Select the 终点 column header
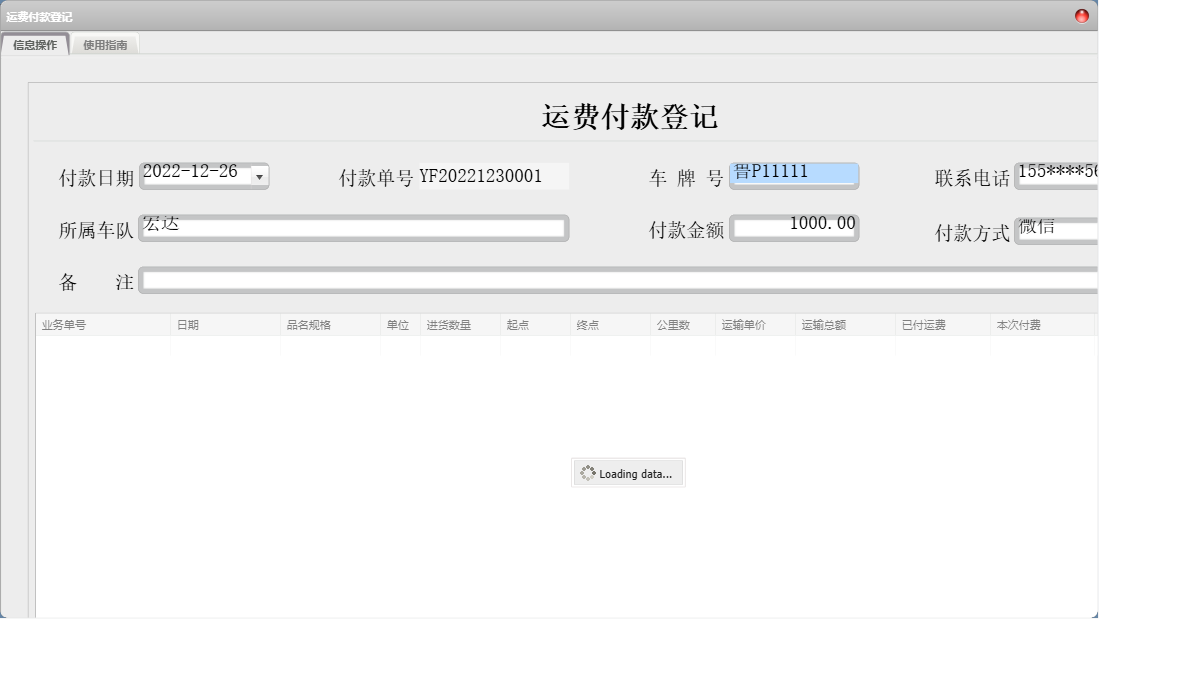The height and width of the screenshot is (687, 1180). (x=587, y=323)
